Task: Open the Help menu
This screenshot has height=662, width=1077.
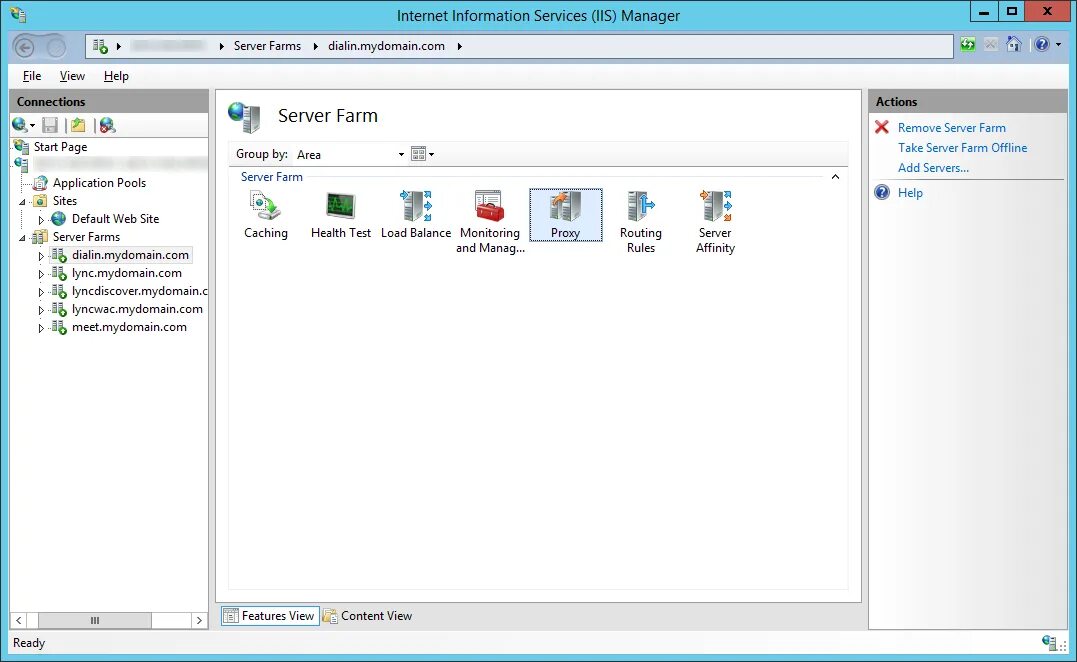Action: [116, 76]
